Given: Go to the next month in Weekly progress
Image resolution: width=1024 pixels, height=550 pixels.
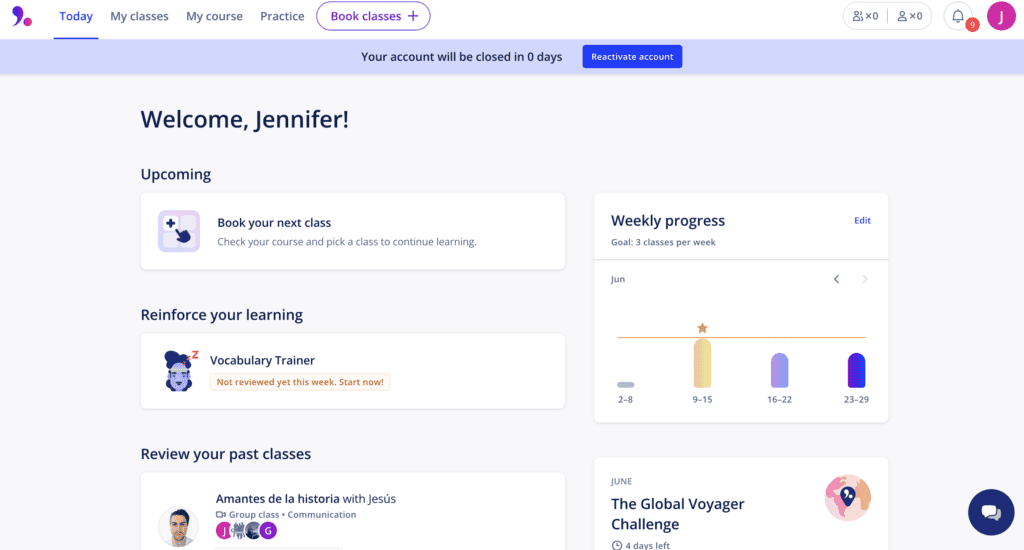Looking at the screenshot, I should click(x=865, y=279).
